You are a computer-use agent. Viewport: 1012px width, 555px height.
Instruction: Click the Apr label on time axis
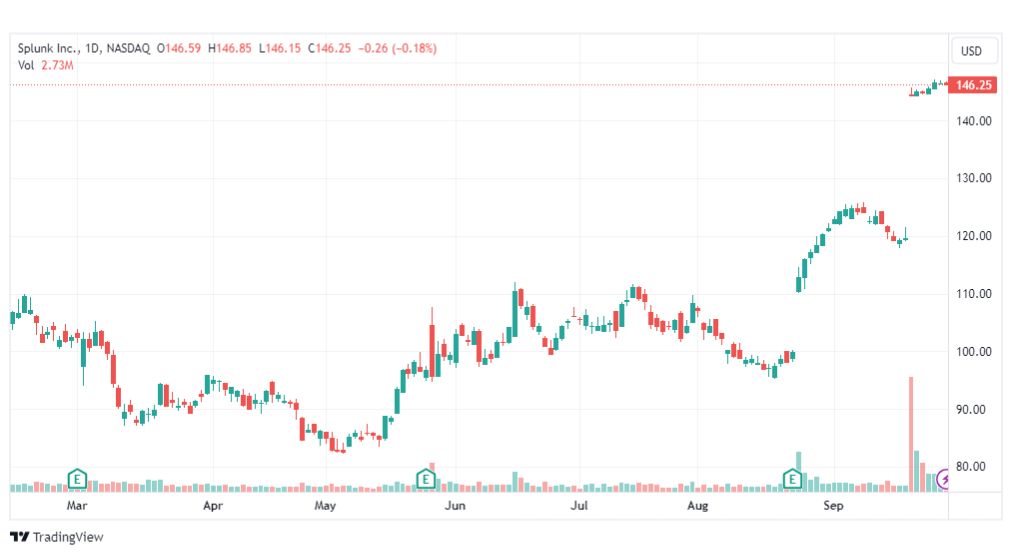pos(213,505)
